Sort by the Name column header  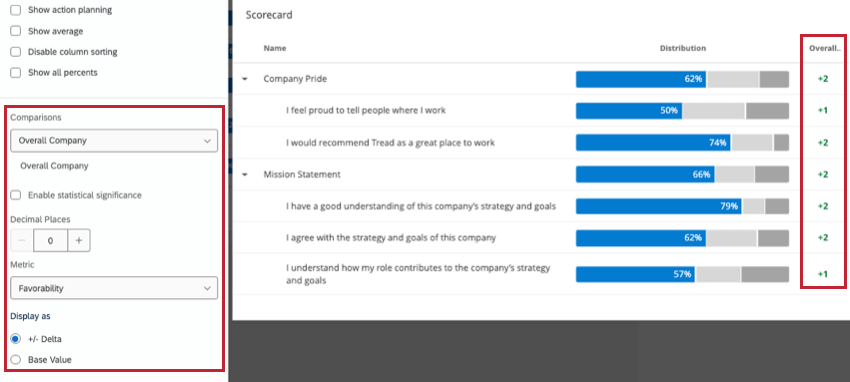pyautogui.click(x=275, y=48)
